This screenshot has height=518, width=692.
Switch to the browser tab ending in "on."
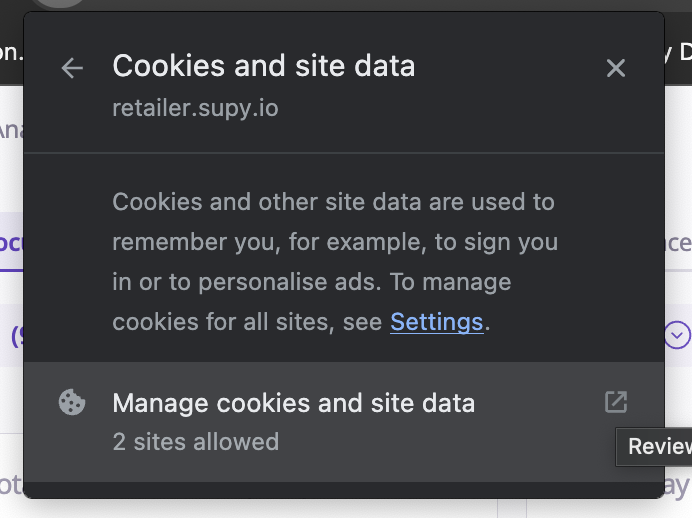(11, 52)
